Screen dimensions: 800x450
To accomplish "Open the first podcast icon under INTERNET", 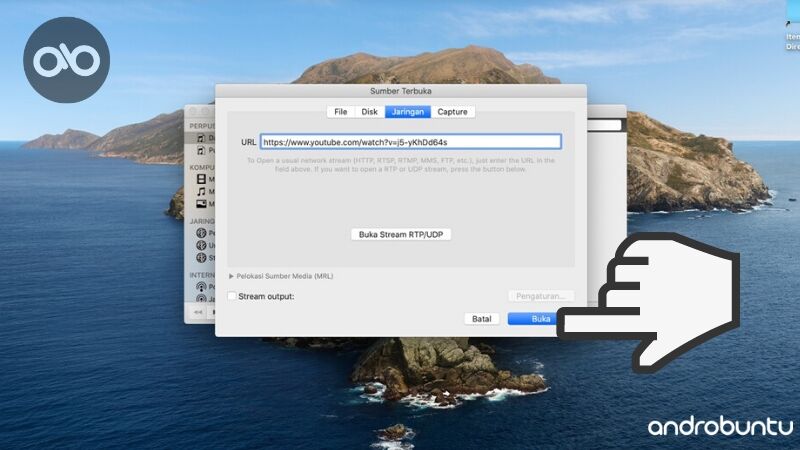I will coord(201,287).
